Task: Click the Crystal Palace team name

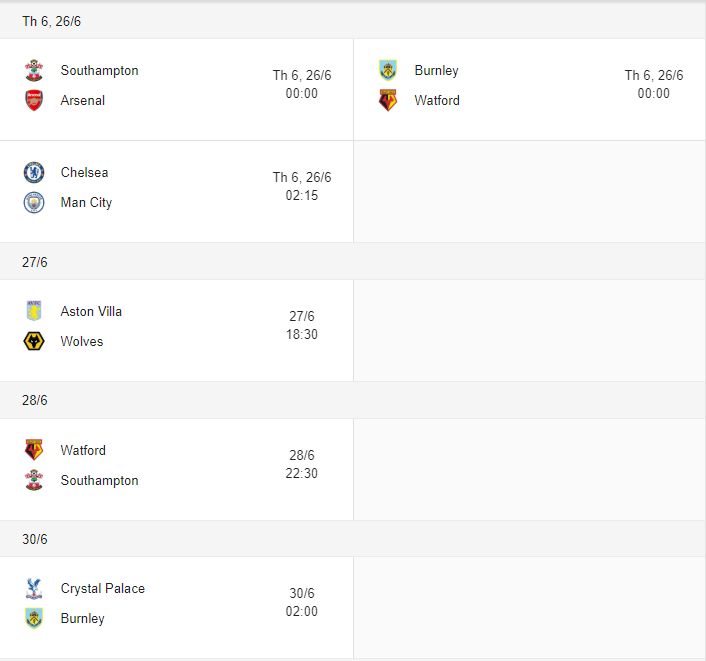Action: [x=102, y=588]
